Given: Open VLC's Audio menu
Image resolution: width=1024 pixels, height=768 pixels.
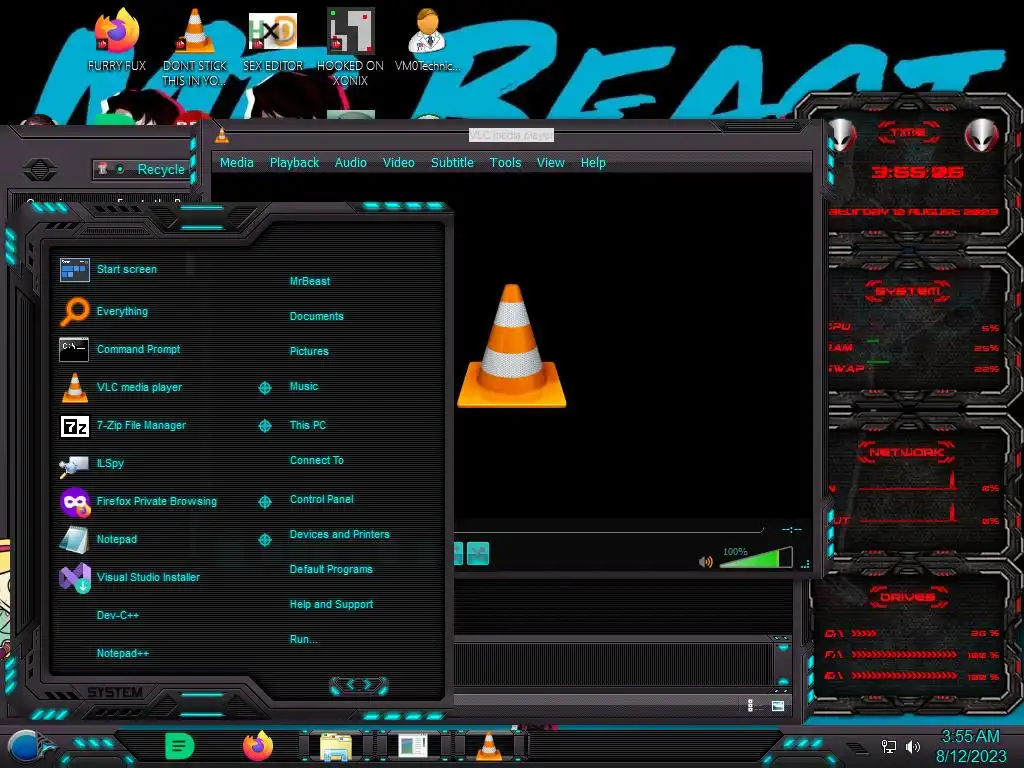Looking at the screenshot, I should 351,163.
